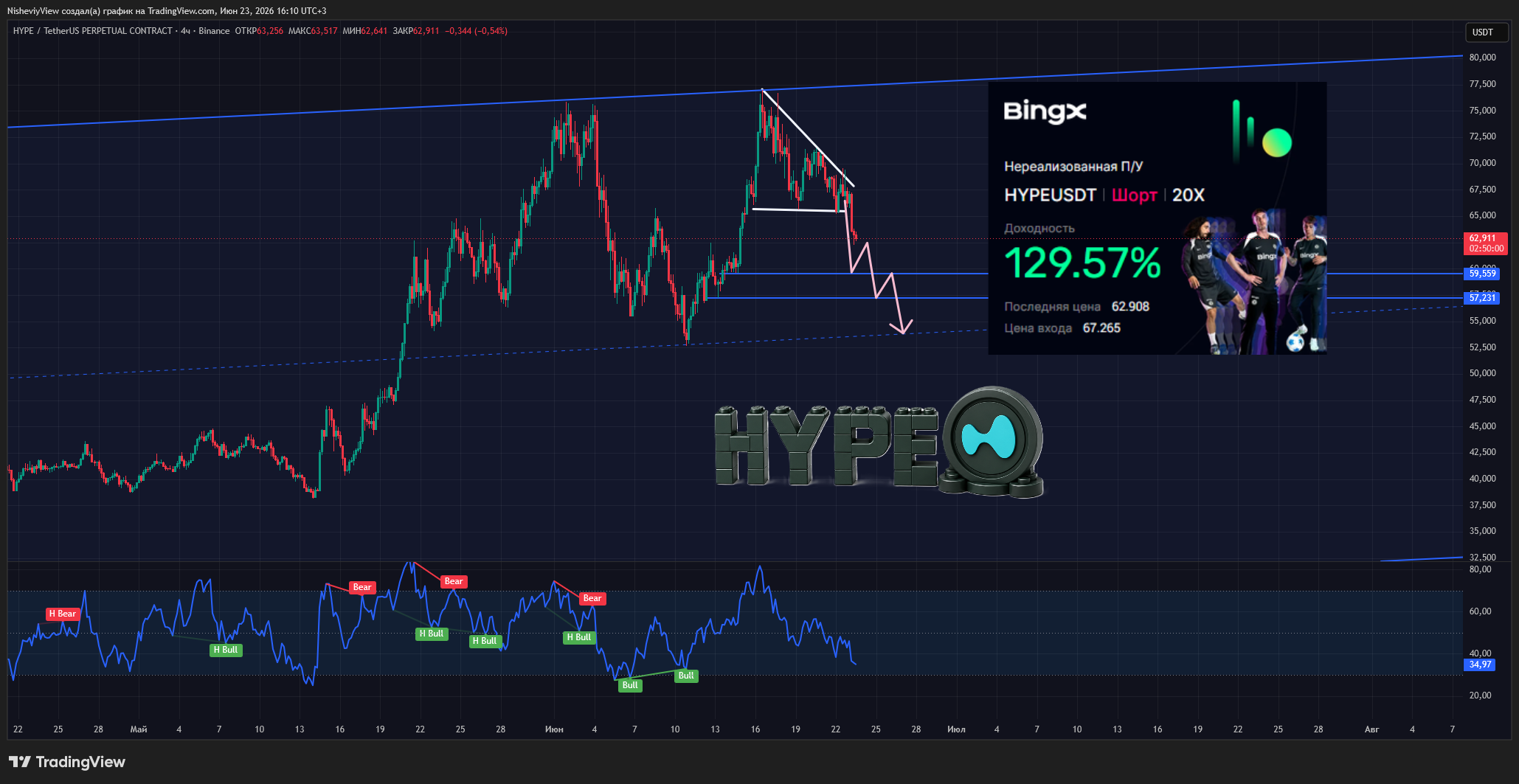The image size is (1519, 784).
Task: Click the 32,500 price axis label
Action: pos(1482,558)
